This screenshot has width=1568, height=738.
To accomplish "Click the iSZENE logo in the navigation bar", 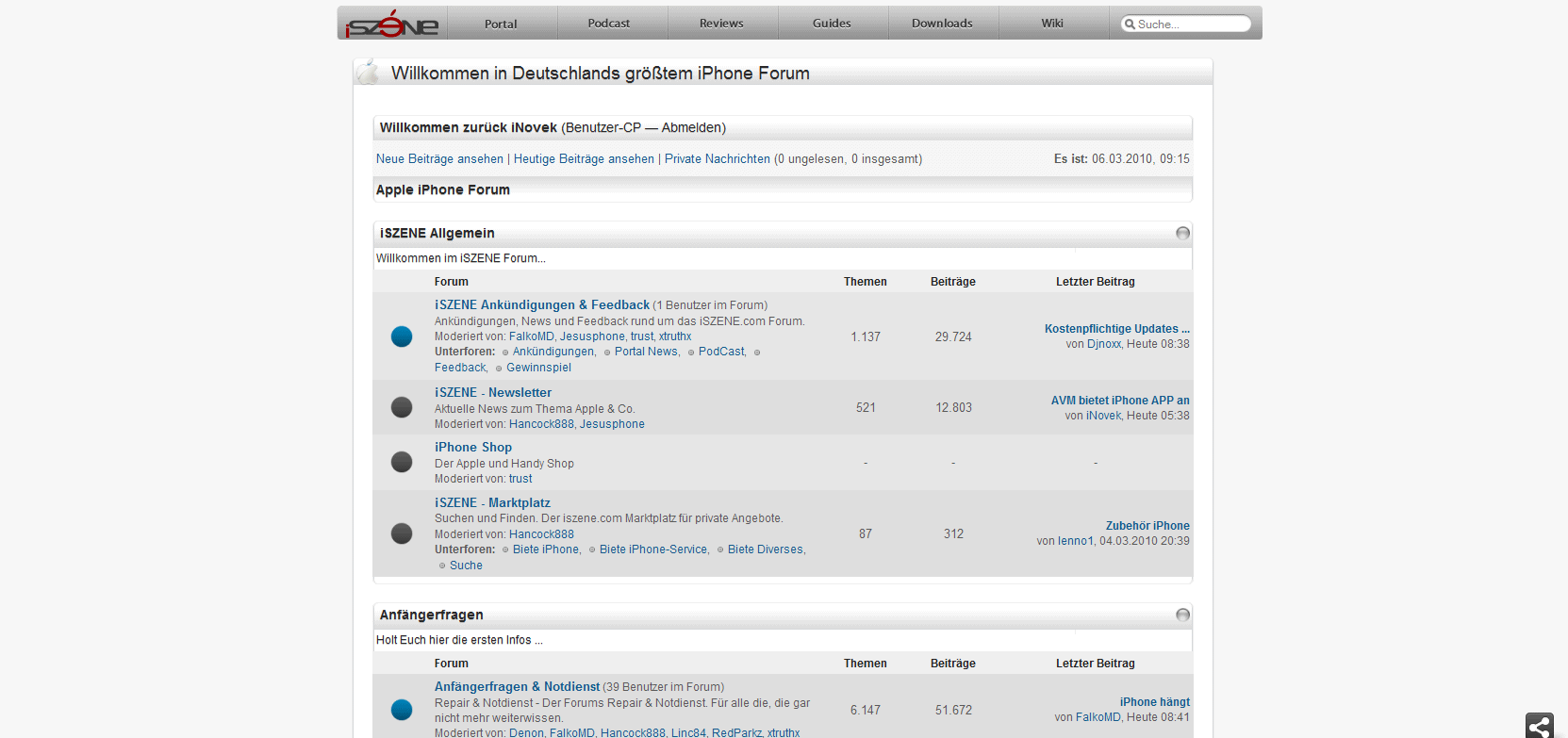I will pyautogui.click(x=392, y=24).
